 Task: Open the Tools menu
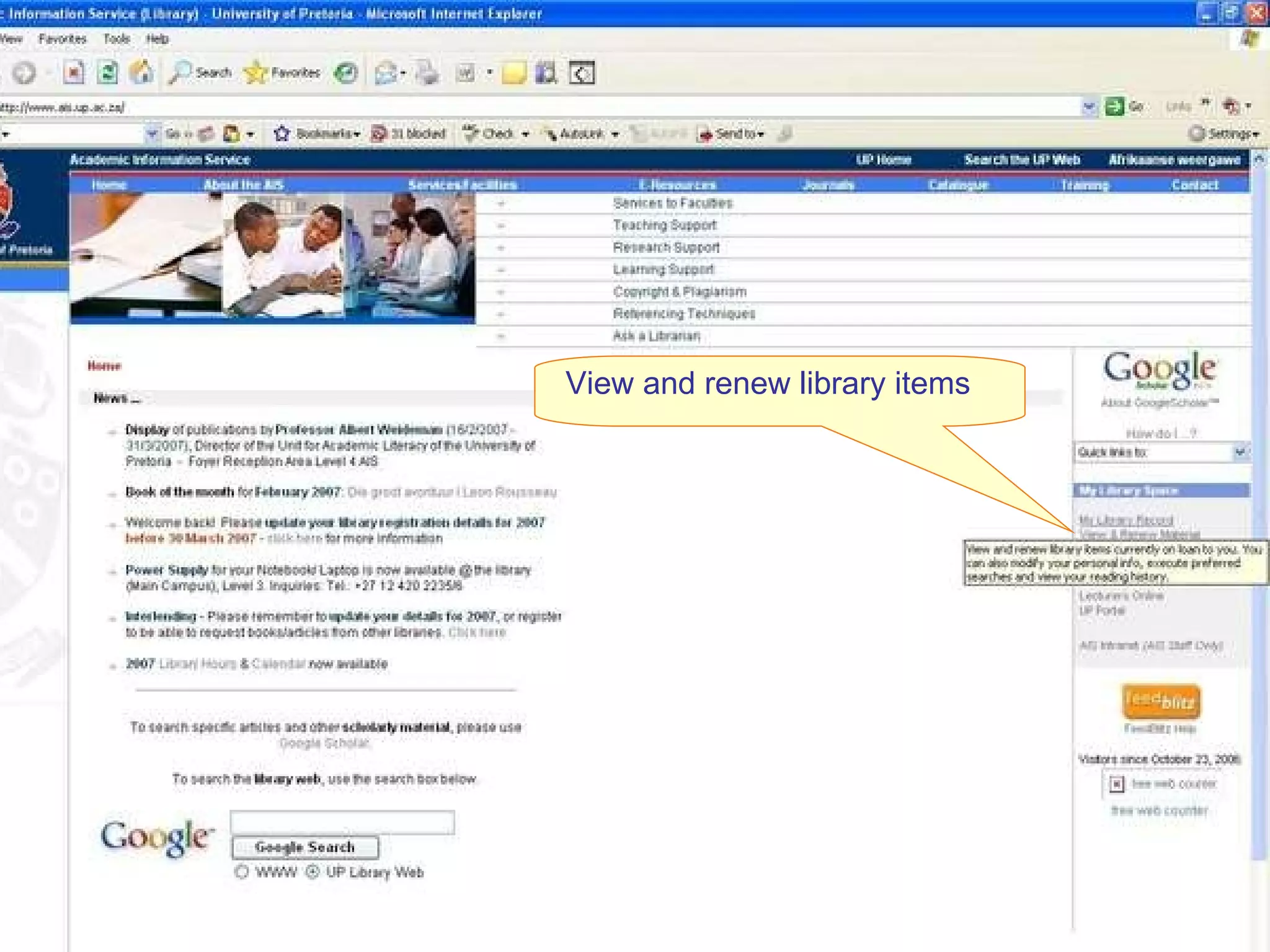click(x=116, y=39)
